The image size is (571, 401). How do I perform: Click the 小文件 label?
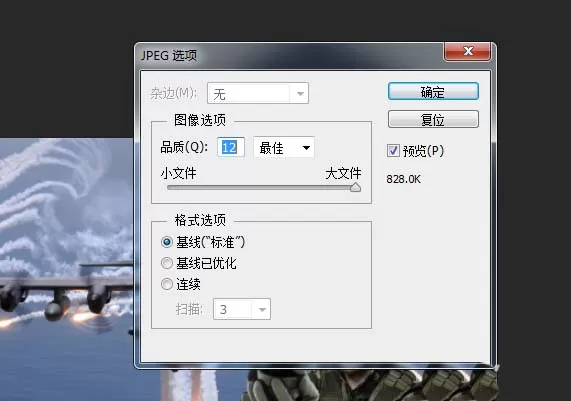pyautogui.click(x=178, y=173)
